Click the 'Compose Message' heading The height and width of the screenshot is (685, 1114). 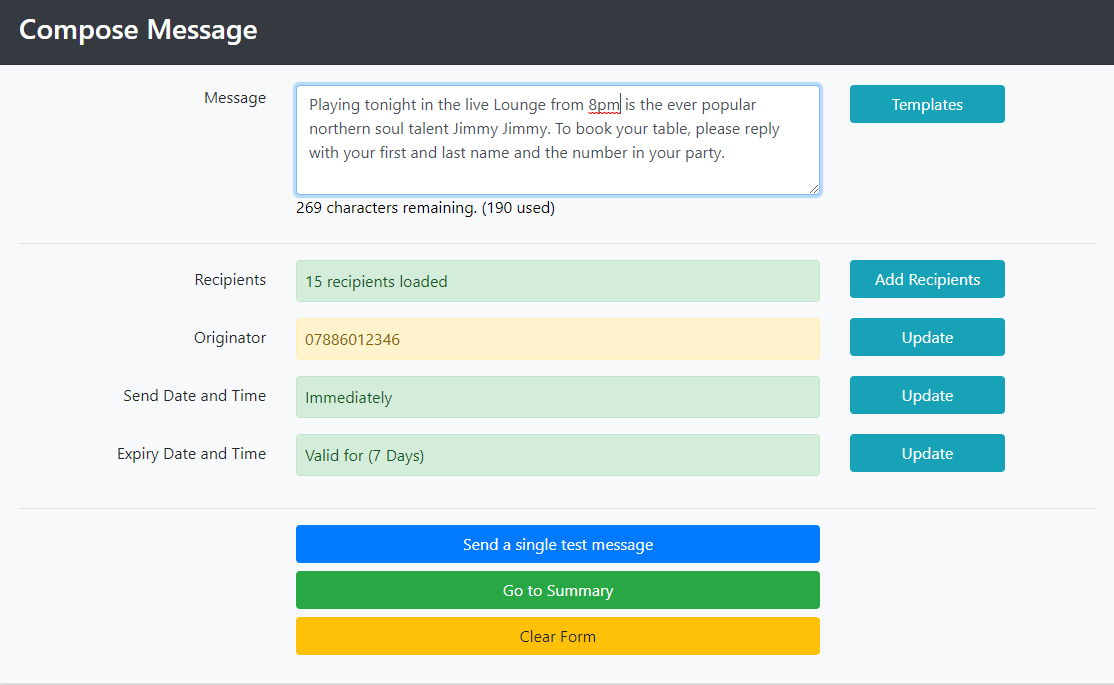[138, 30]
